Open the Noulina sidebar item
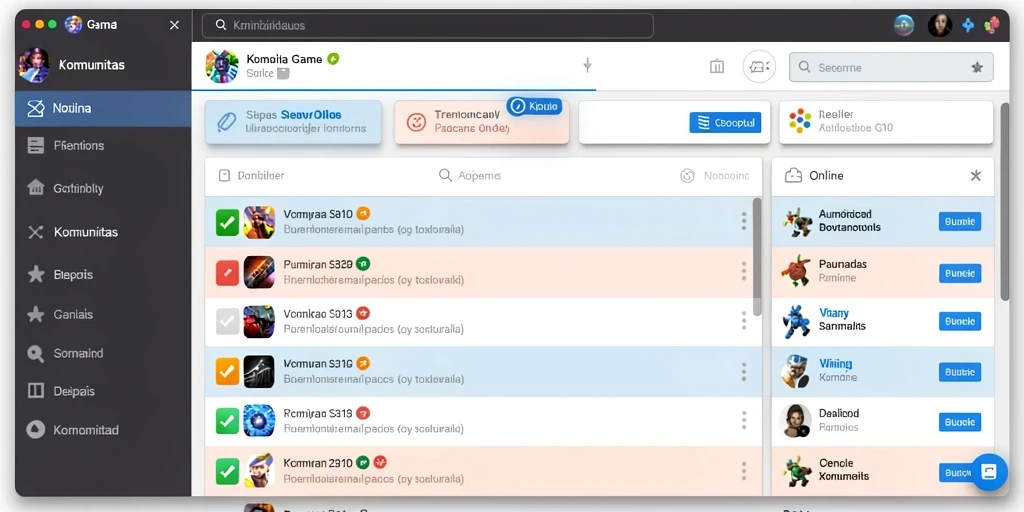Viewport: 1024px width, 512px height. 103,108
